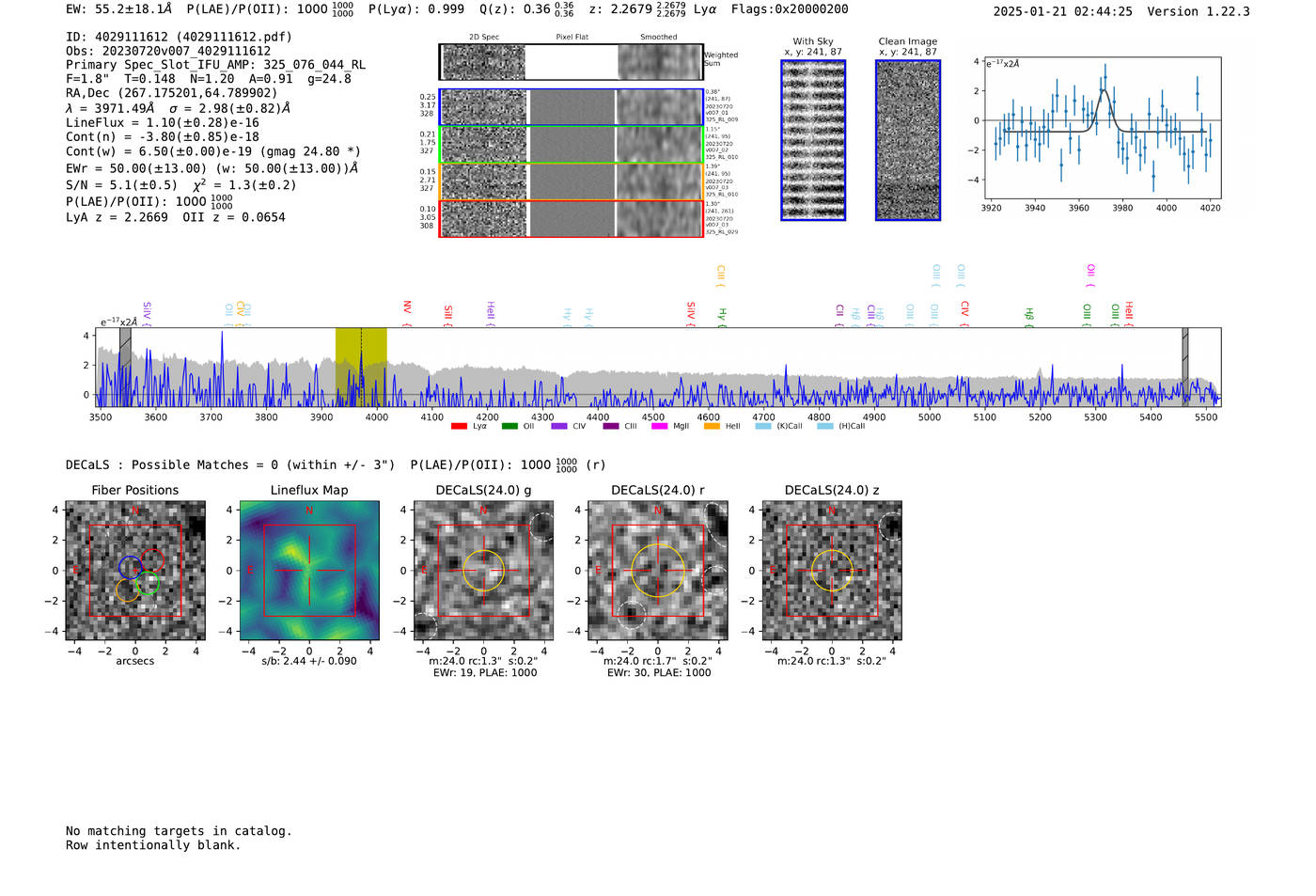Click the magenta MgII legend swatch
This screenshot has width=1316, height=896.
(x=659, y=426)
